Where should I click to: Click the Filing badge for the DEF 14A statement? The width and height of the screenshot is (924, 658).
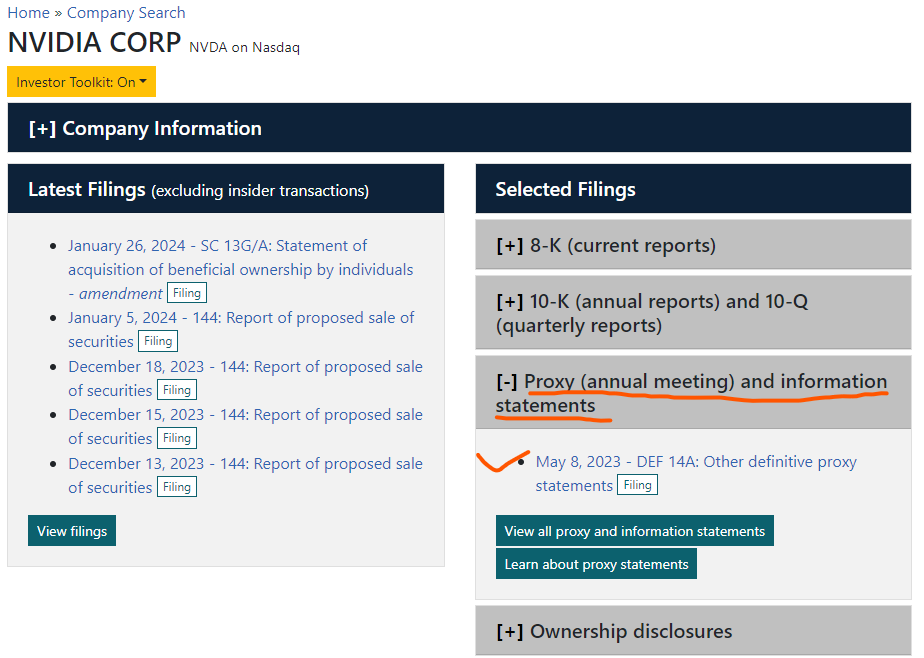point(638,485)
